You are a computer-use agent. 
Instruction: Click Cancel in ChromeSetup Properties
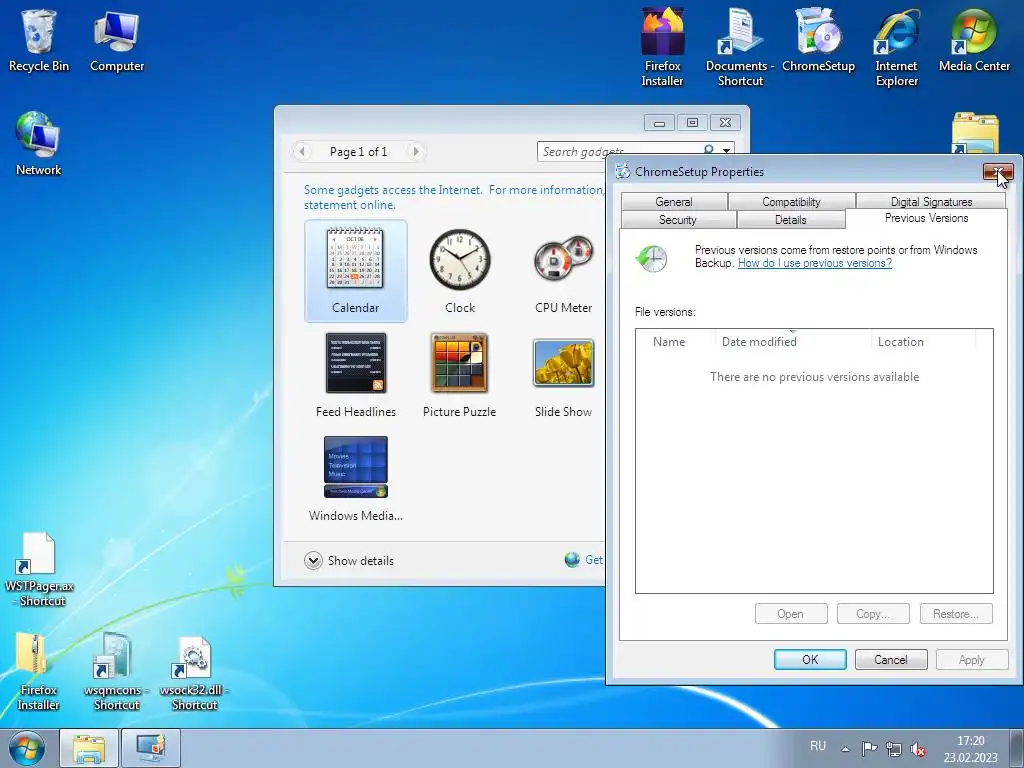[x=891, y=660]
